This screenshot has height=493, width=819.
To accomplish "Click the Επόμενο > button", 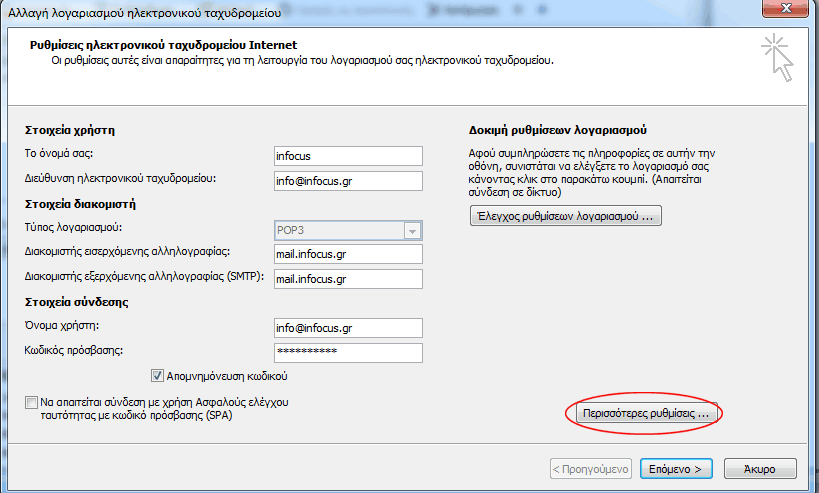I will click(x=676, y=469).
